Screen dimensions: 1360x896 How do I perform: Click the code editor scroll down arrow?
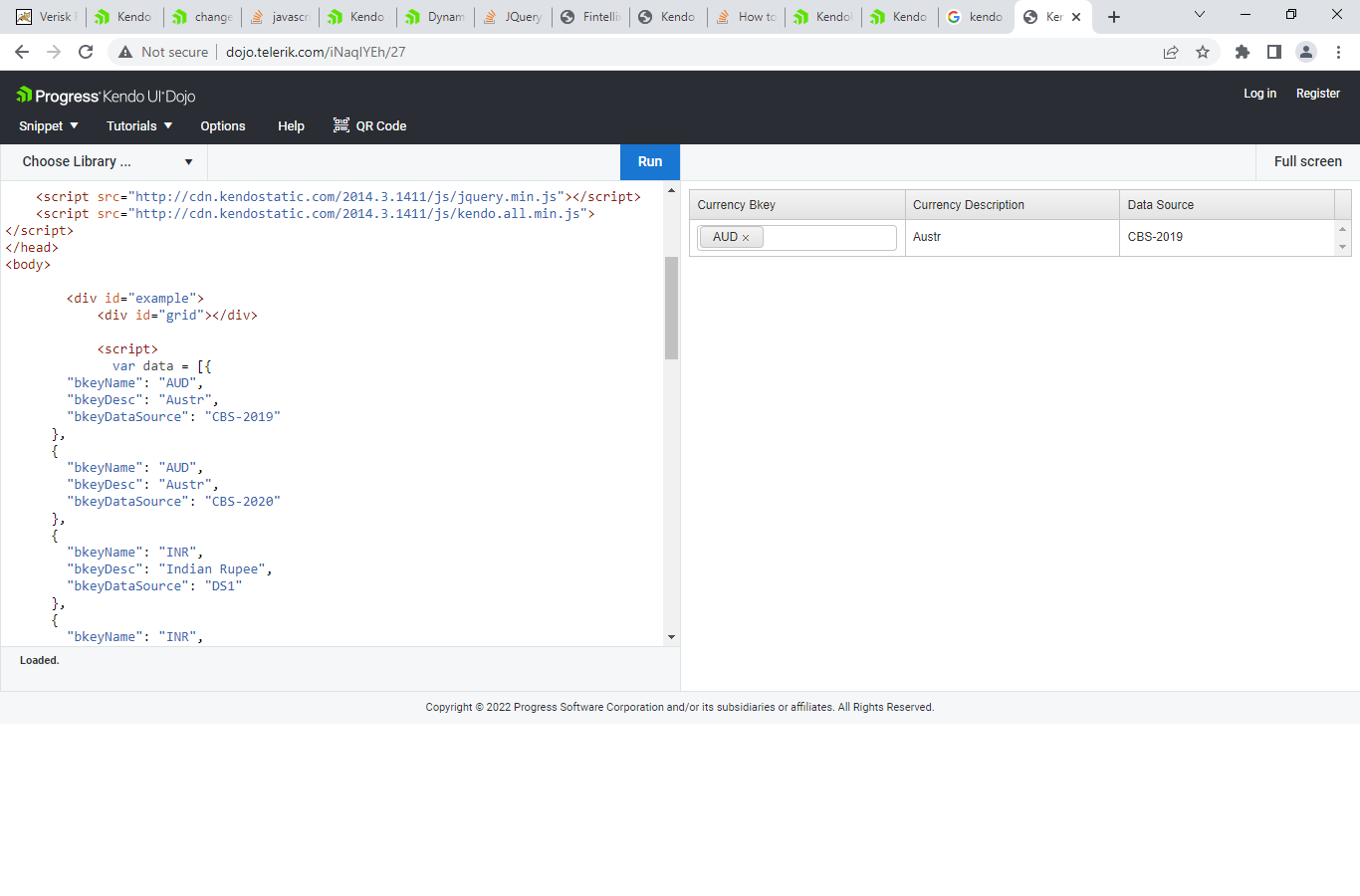671,637
